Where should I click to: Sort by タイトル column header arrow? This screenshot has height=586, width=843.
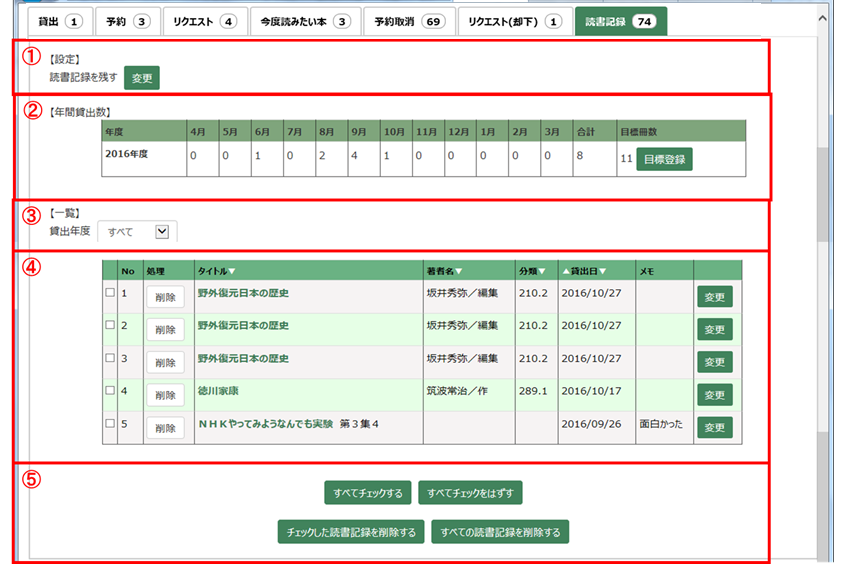232,271
